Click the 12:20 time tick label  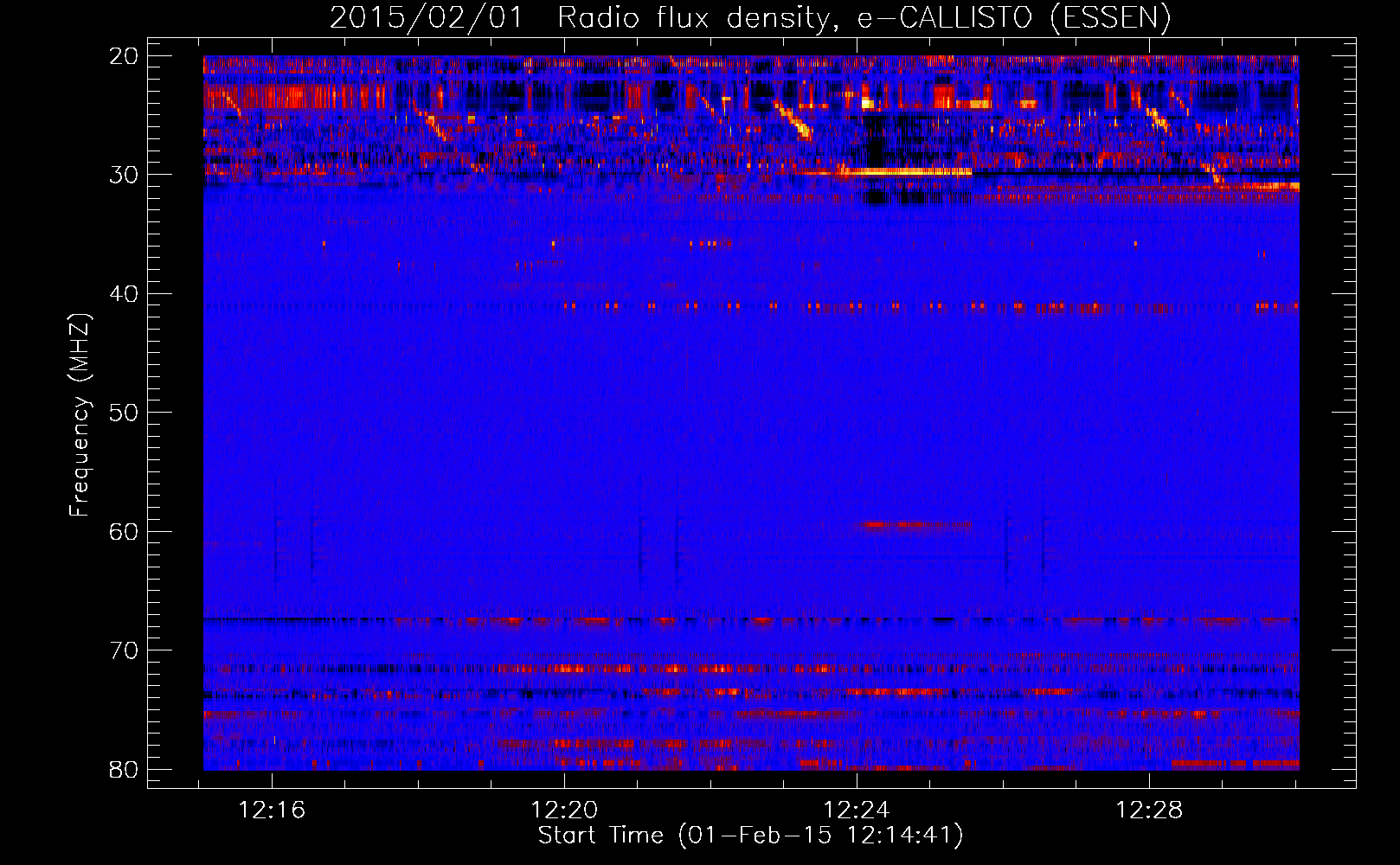[x=565, y=811]
